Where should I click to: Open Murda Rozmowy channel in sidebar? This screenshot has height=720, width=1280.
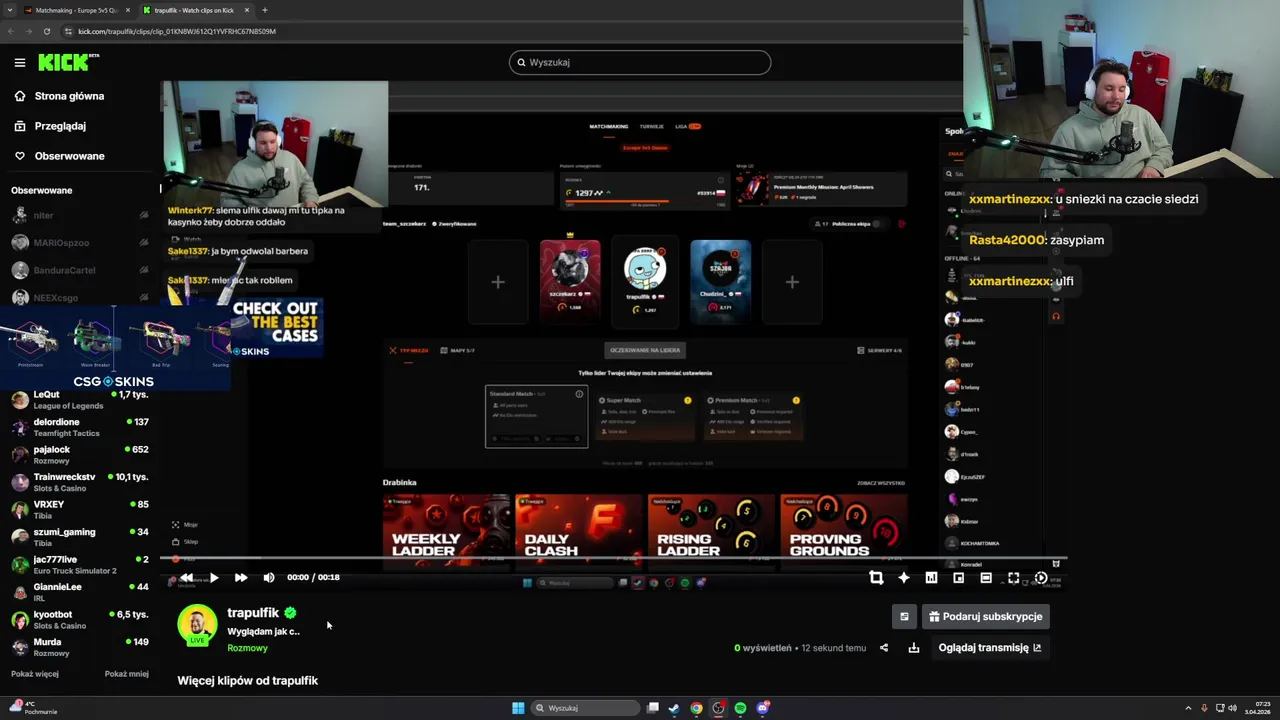tap(80, 647)
